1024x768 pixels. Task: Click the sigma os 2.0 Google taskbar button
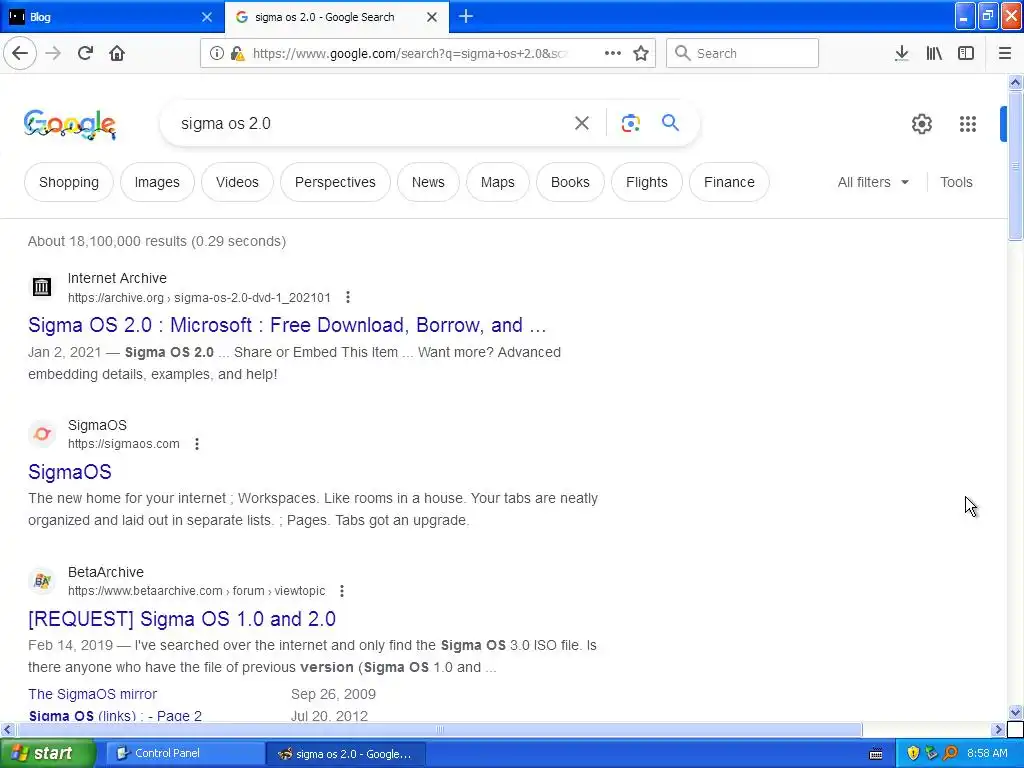346,754
